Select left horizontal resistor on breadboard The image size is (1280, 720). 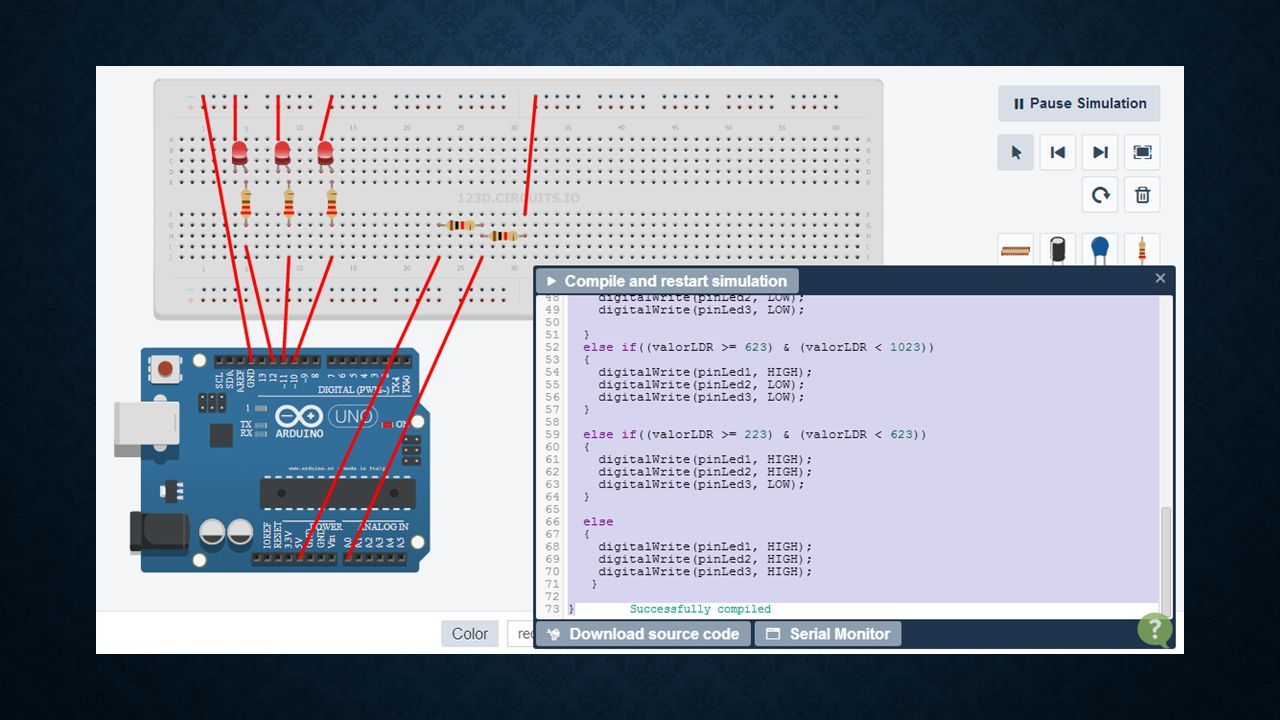click(459, 225)
